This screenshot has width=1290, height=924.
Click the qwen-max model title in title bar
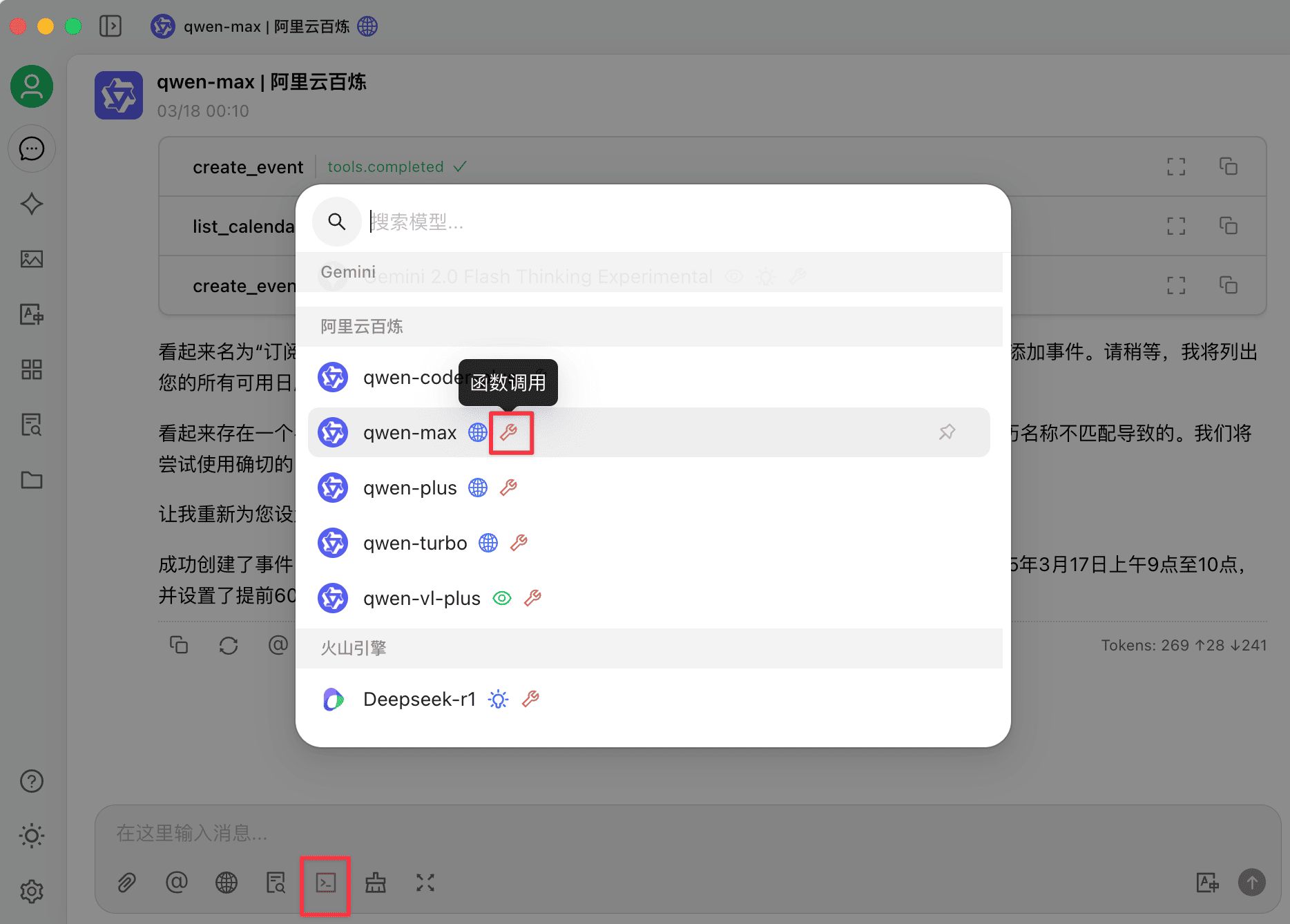[x=267, y=26]
